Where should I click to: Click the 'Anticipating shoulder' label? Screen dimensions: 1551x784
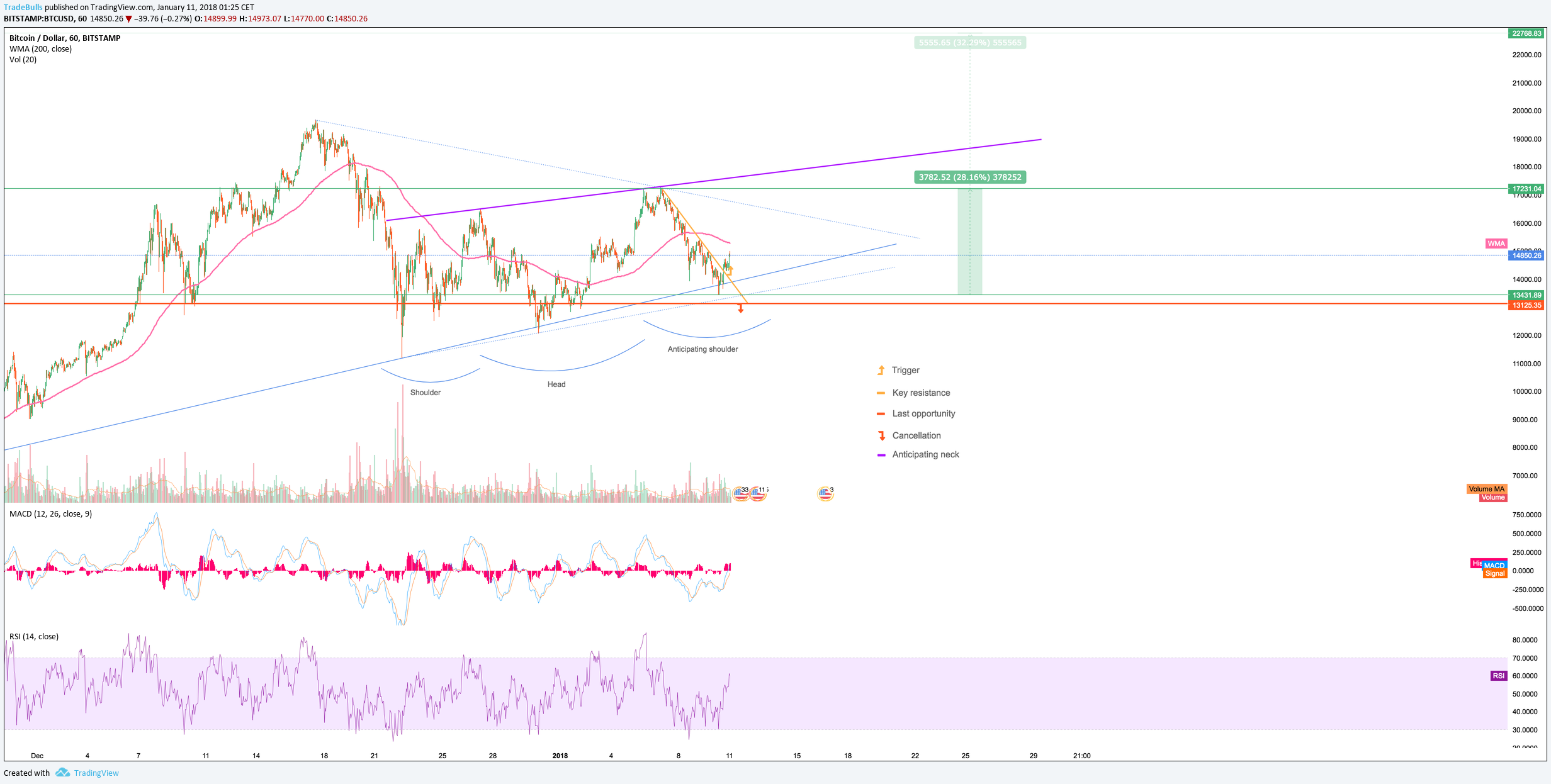click(702, 349)
